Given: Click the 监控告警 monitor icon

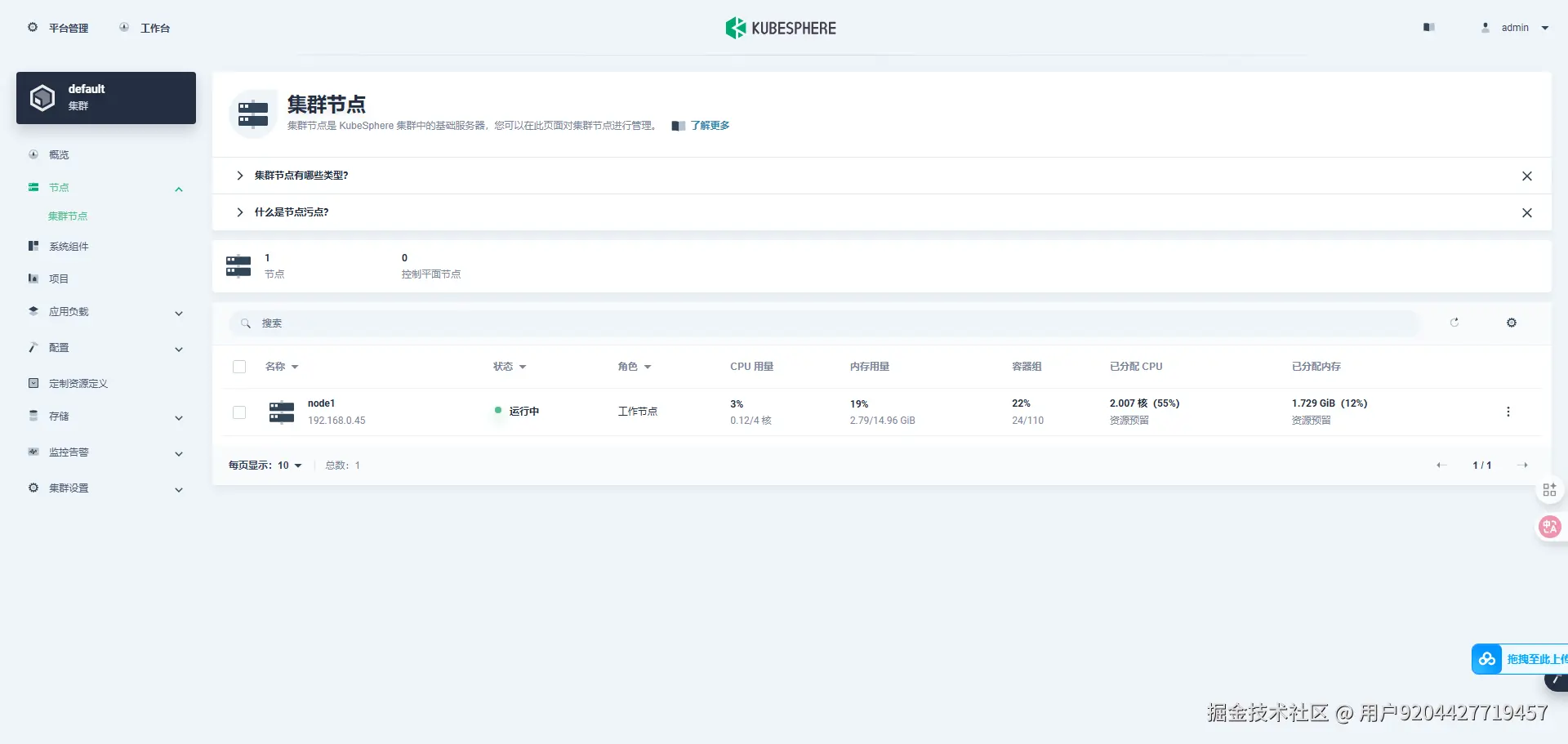Looking at the screenshot, I should 33,452.
